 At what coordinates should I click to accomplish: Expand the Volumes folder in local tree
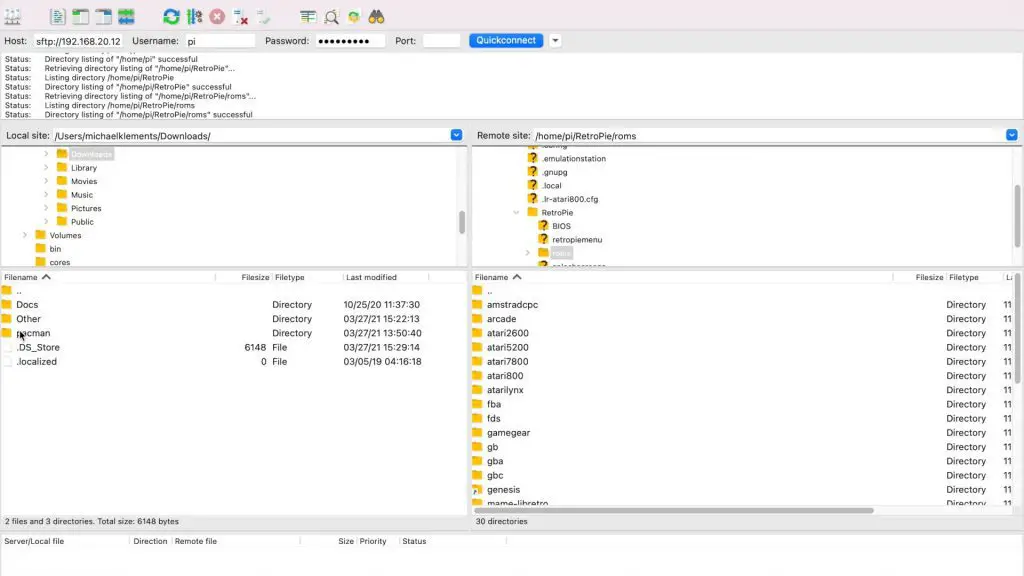coord(25,235)
